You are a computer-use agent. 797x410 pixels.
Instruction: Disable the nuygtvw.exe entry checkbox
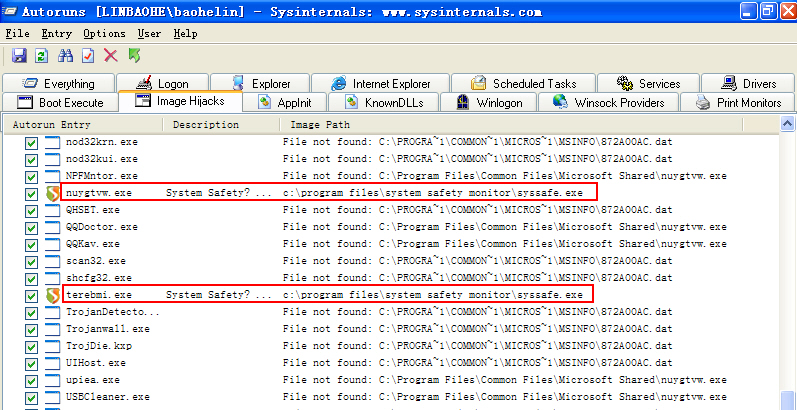(32, 194)
